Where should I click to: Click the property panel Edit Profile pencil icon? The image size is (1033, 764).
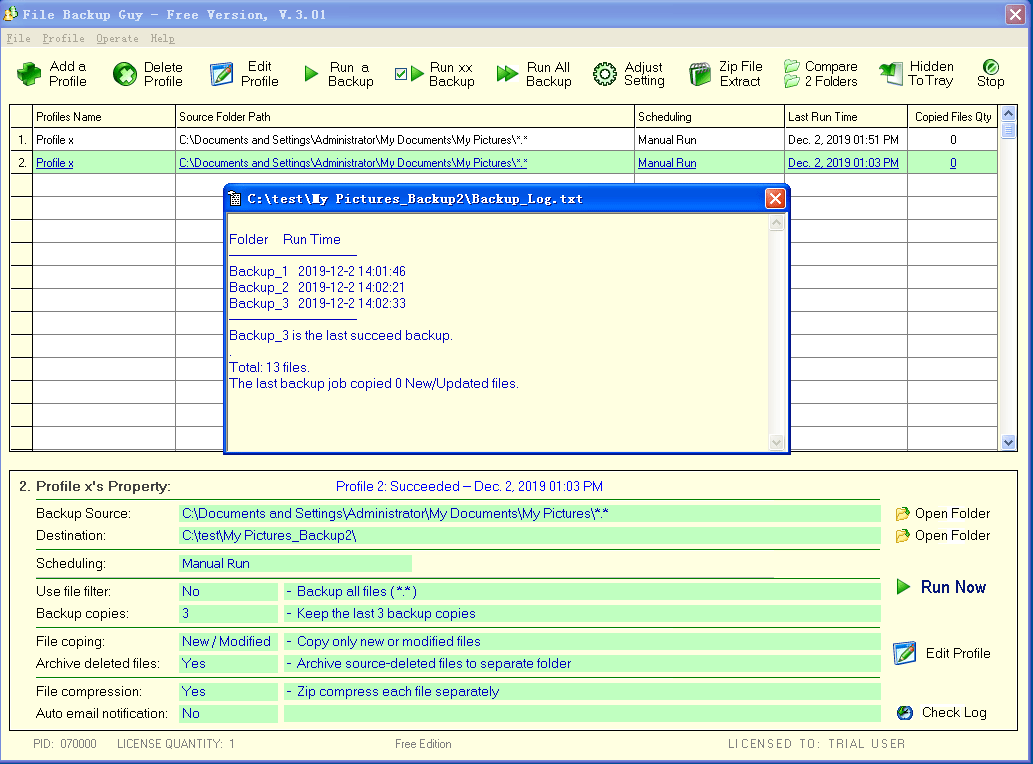(x=905, y=653)
